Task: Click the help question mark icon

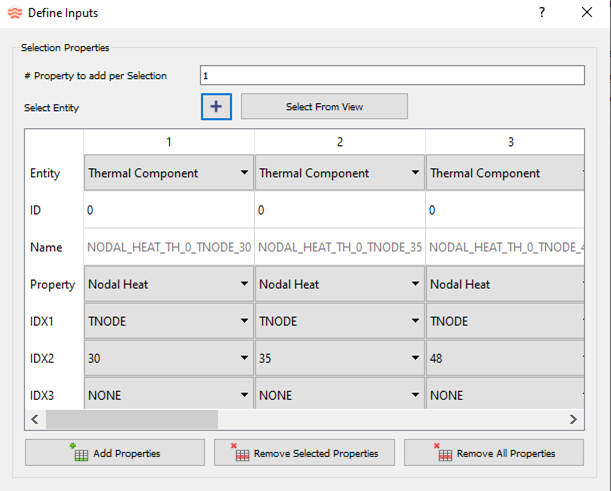Action: coord(542,13)
